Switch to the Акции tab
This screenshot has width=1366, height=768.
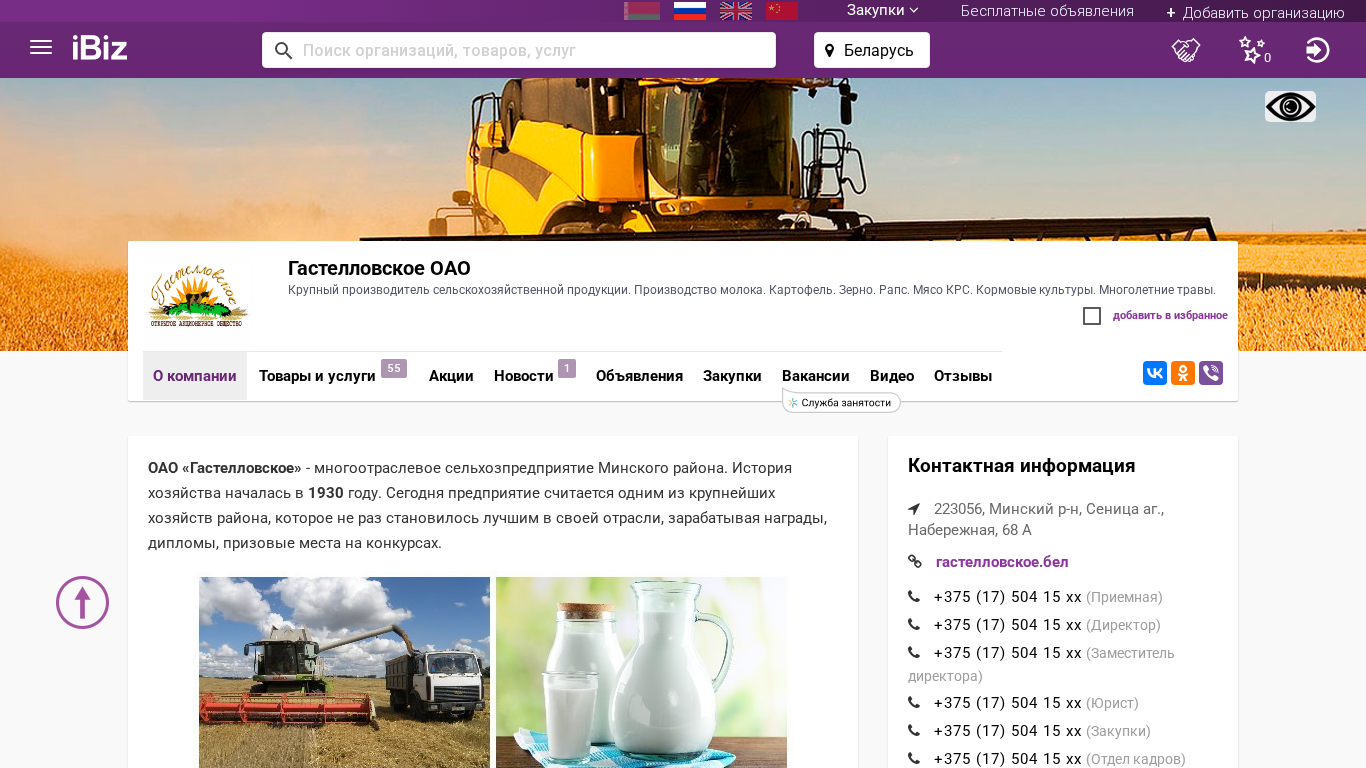[451, 376]
